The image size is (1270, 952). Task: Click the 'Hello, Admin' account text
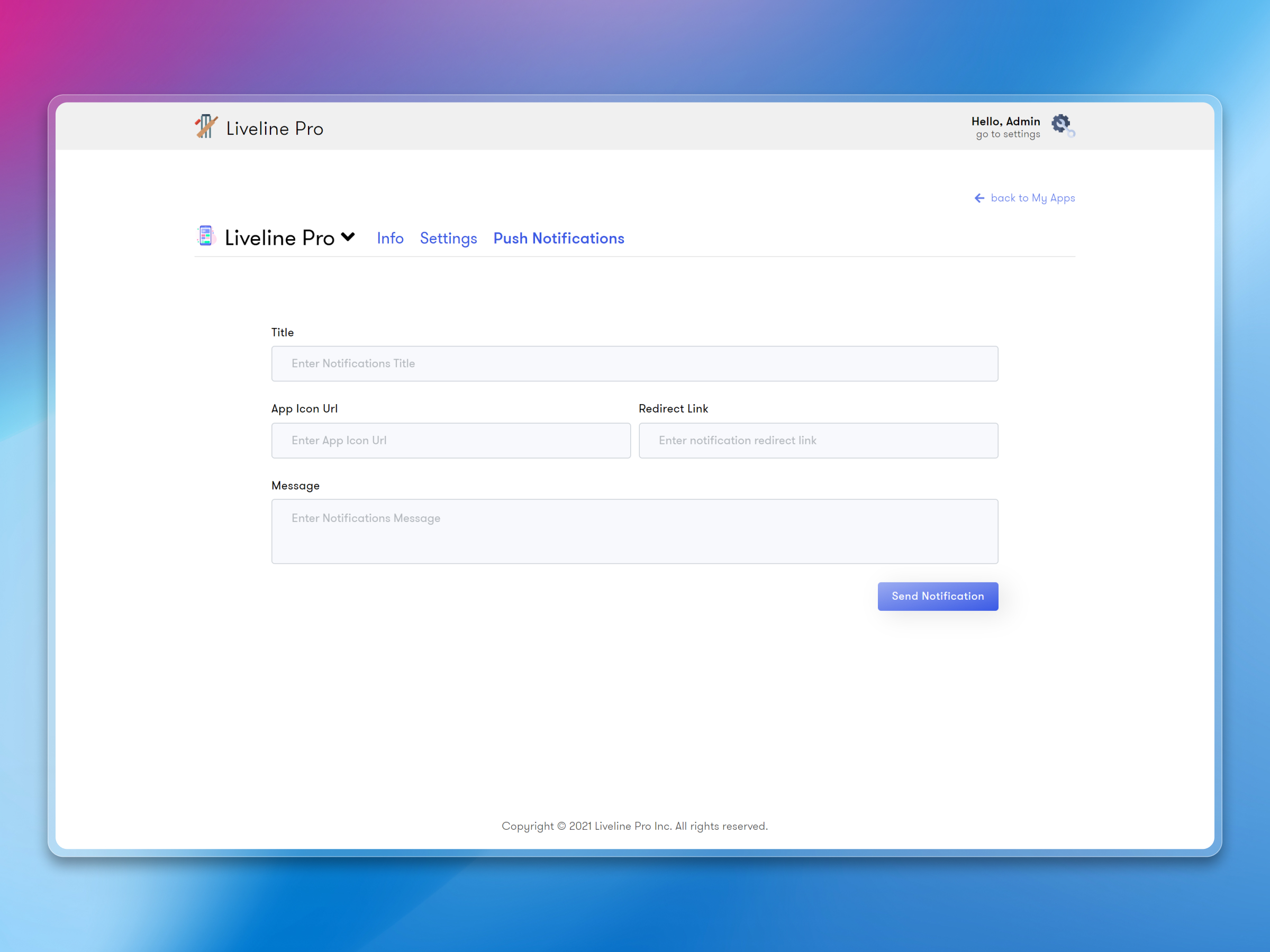coord(1005,121)
